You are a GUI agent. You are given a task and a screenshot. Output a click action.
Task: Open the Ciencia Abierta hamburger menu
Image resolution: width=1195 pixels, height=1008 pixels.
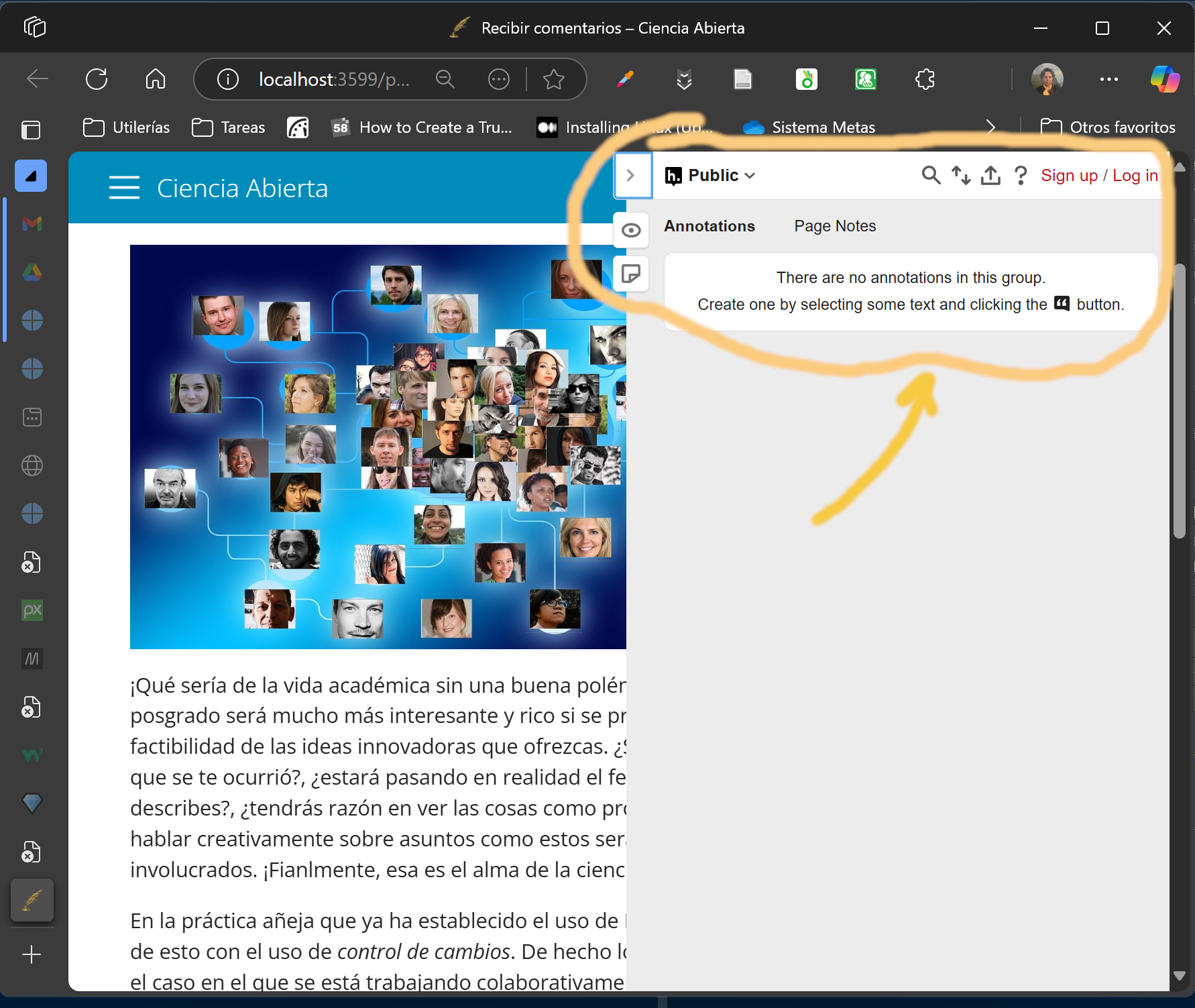click(124, 188)
